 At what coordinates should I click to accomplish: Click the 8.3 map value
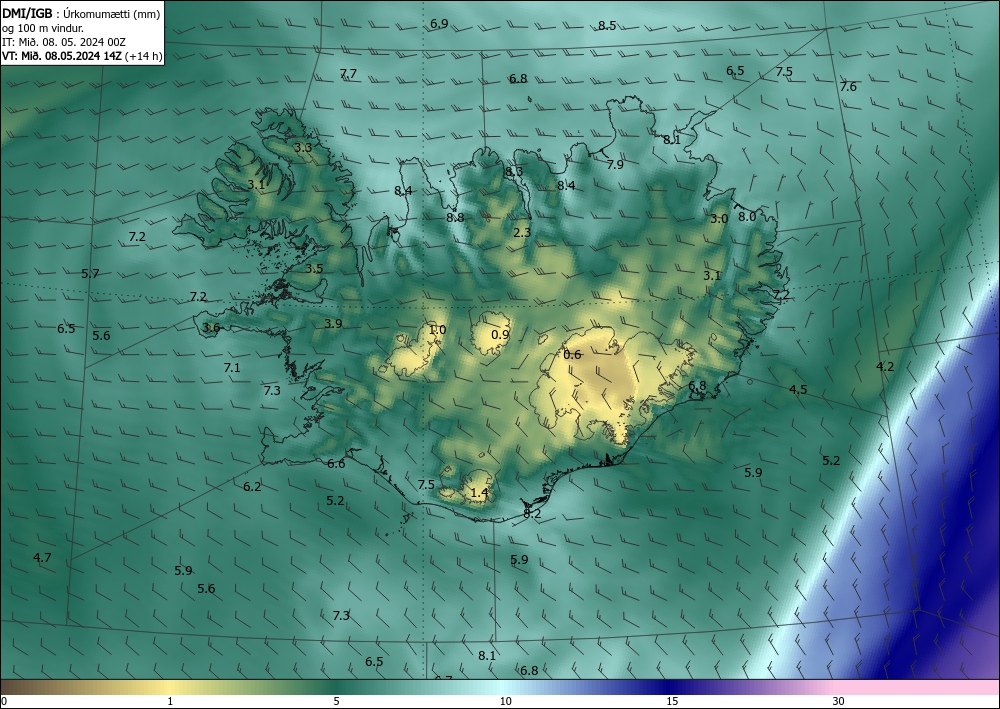514,172
